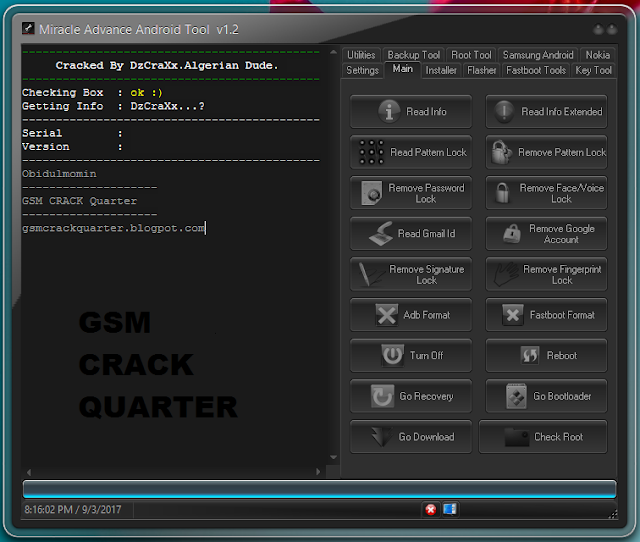Click the second round window control button
This screenshot has height=542, width=640.
(611, 29)
